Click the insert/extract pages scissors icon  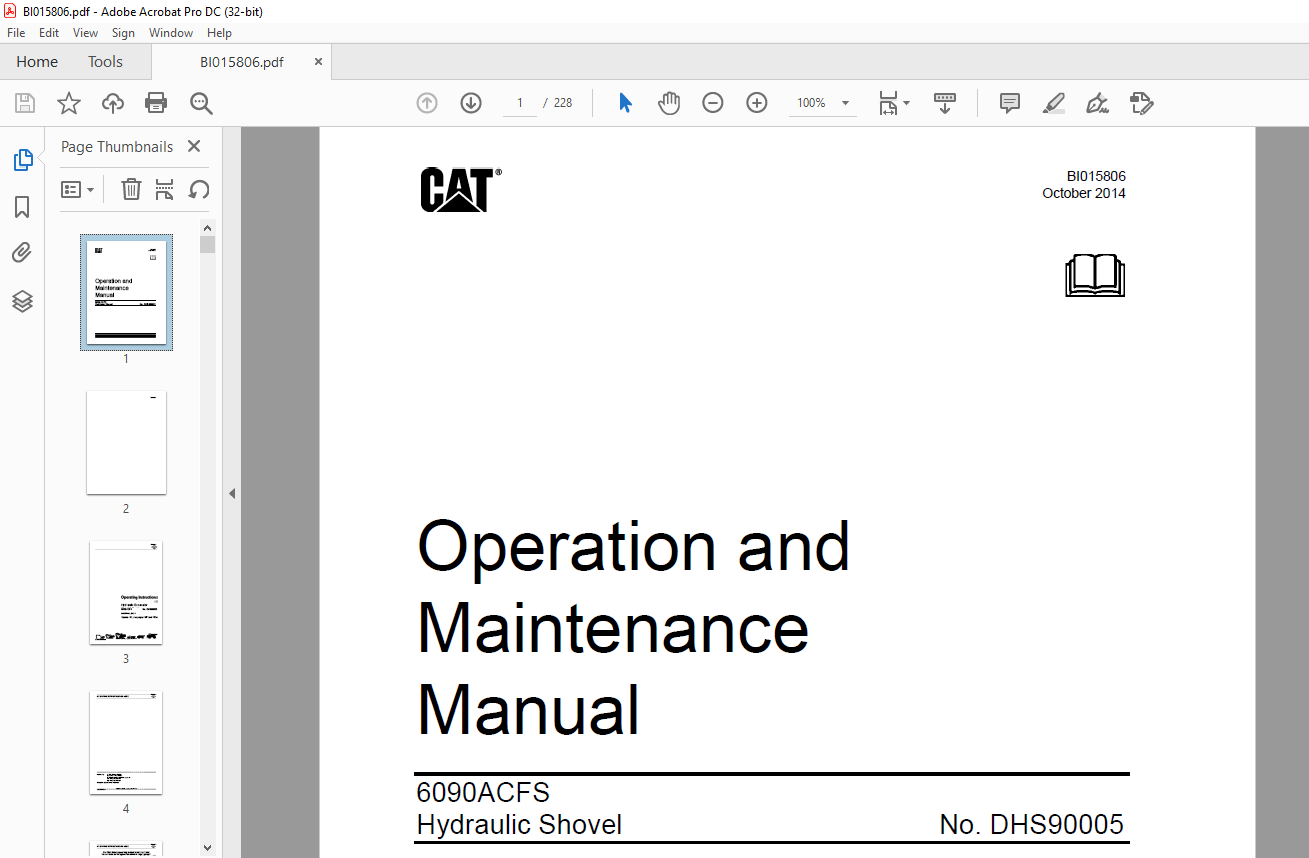click(x=165, y=189)
